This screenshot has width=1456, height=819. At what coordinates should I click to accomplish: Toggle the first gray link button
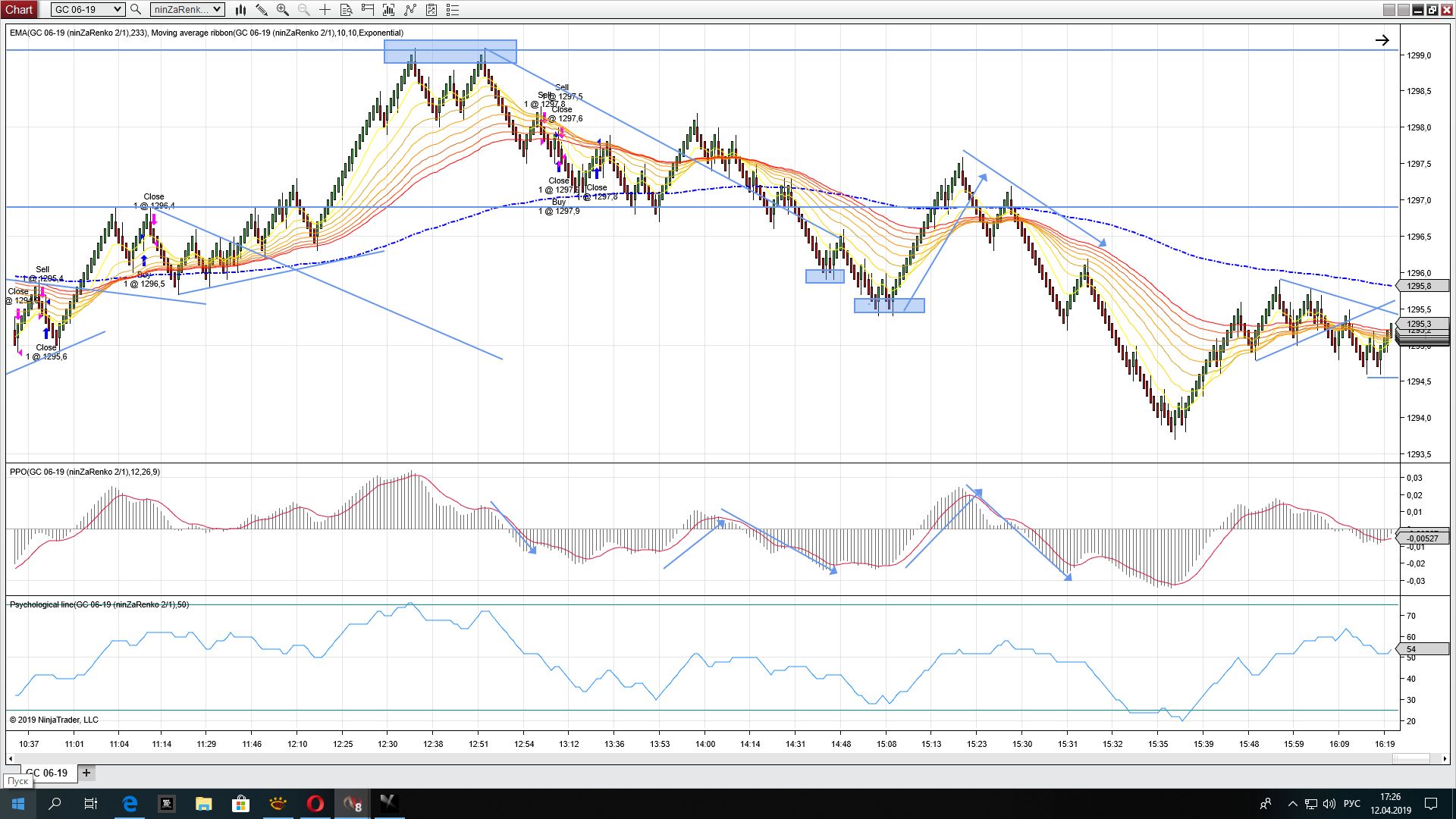click(1389, 10)
